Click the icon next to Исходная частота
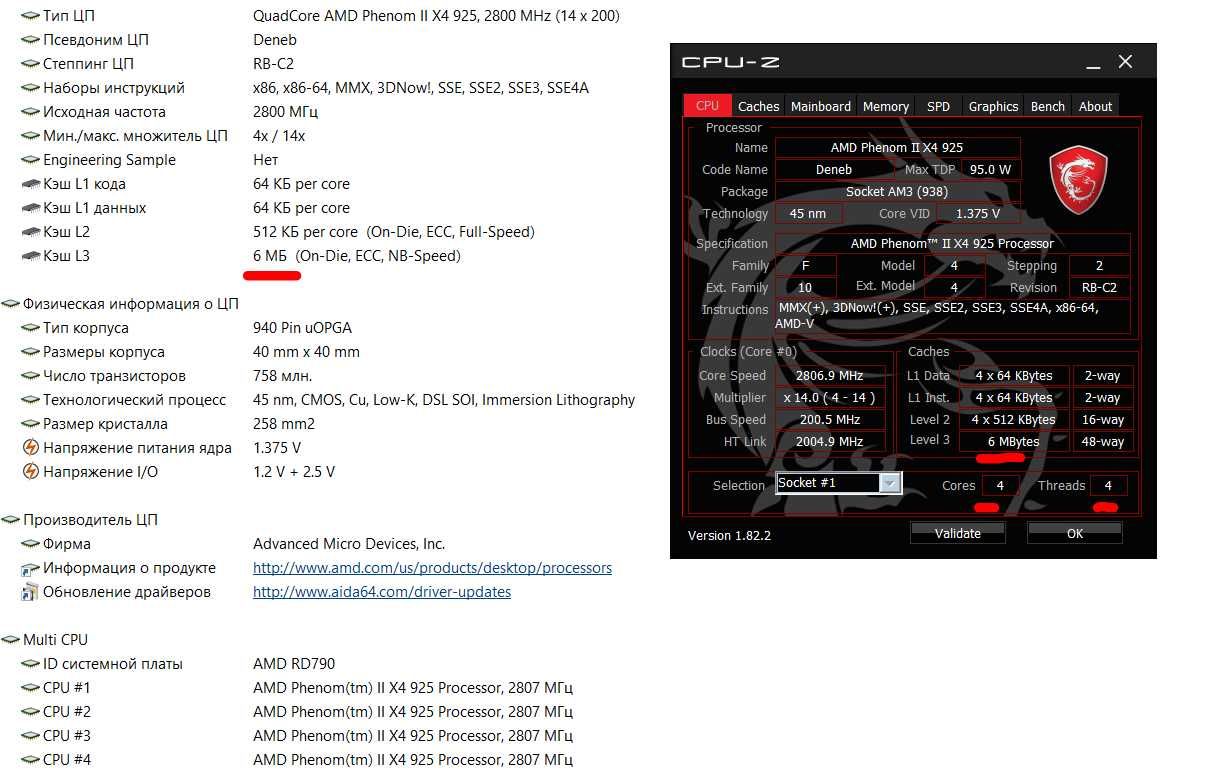Image resolution: width=1229 pixels, height=776 pixels. (x=30, y=112)
